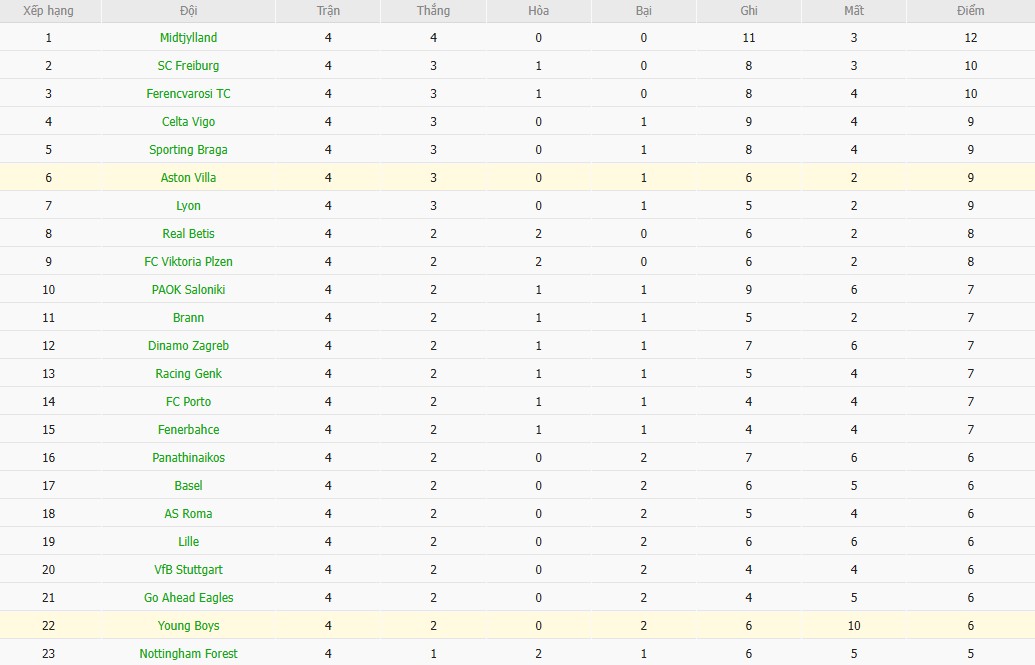Image resolution: width=1035 pixels, height=665 pixels.
Task: Select the Đội column header
Action: 188,11
